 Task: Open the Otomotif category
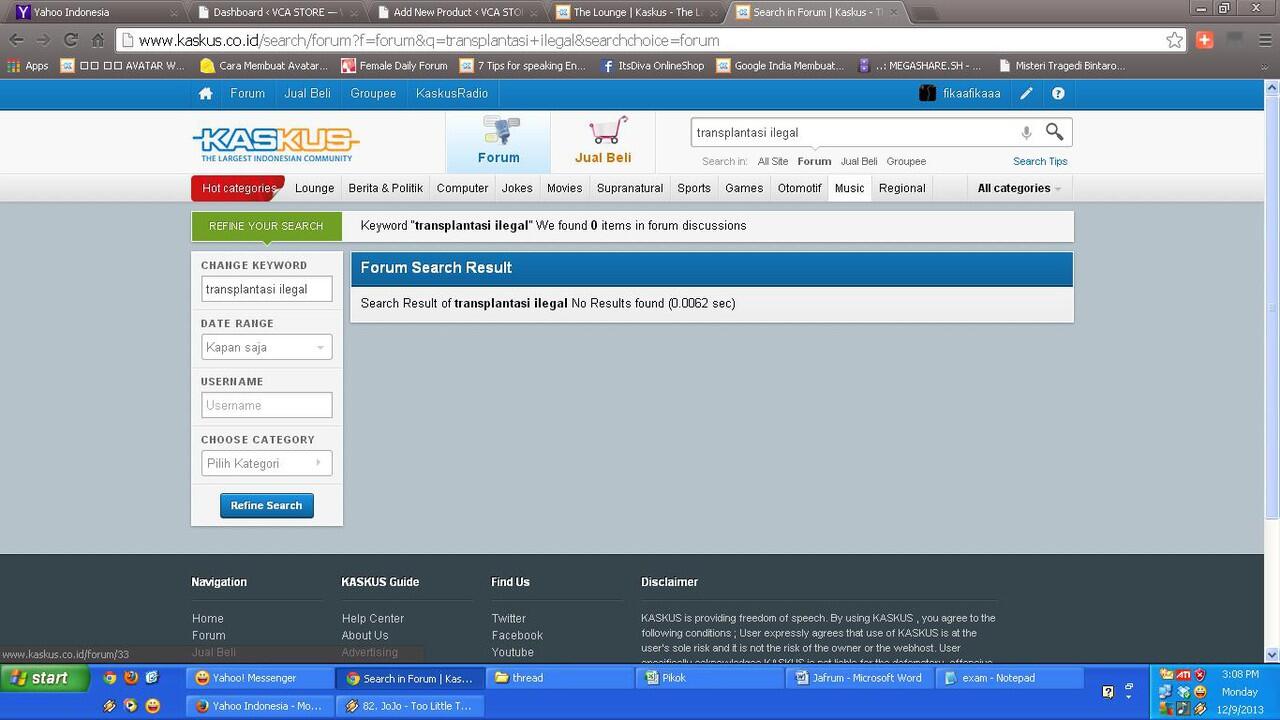(x=799, y=188)
